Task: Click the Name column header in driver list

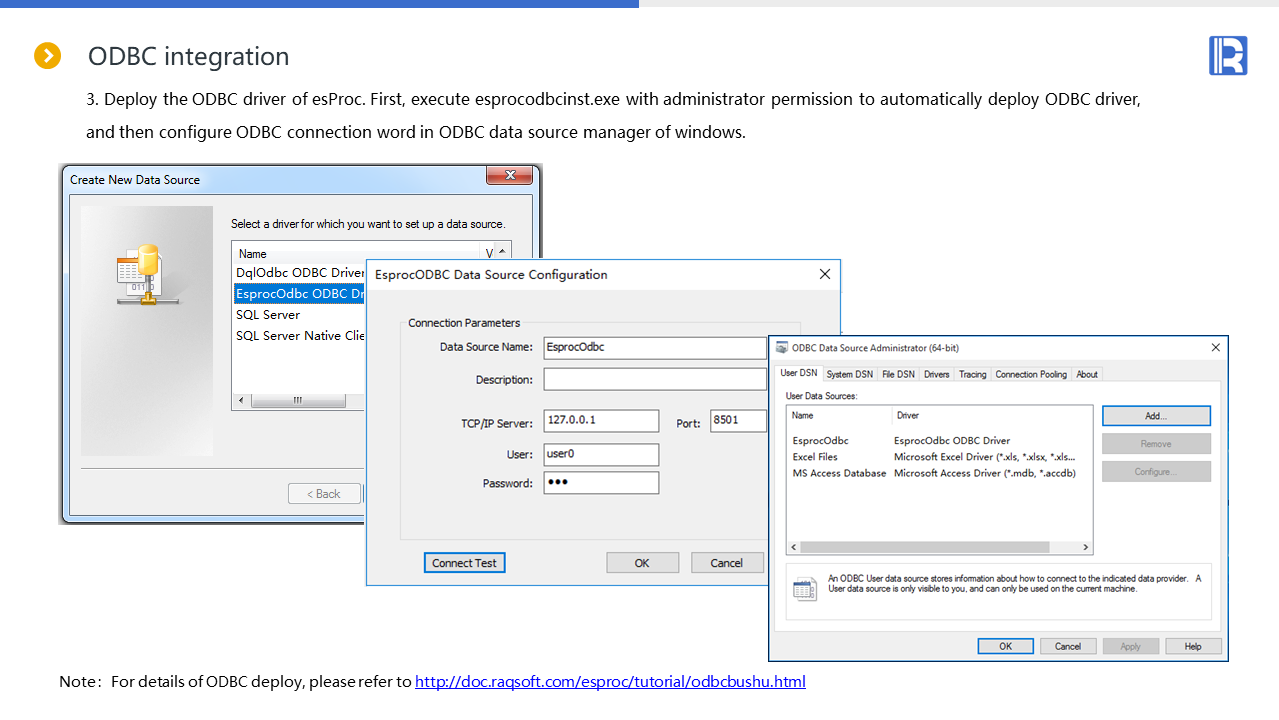Action: [x=253, y=254]
